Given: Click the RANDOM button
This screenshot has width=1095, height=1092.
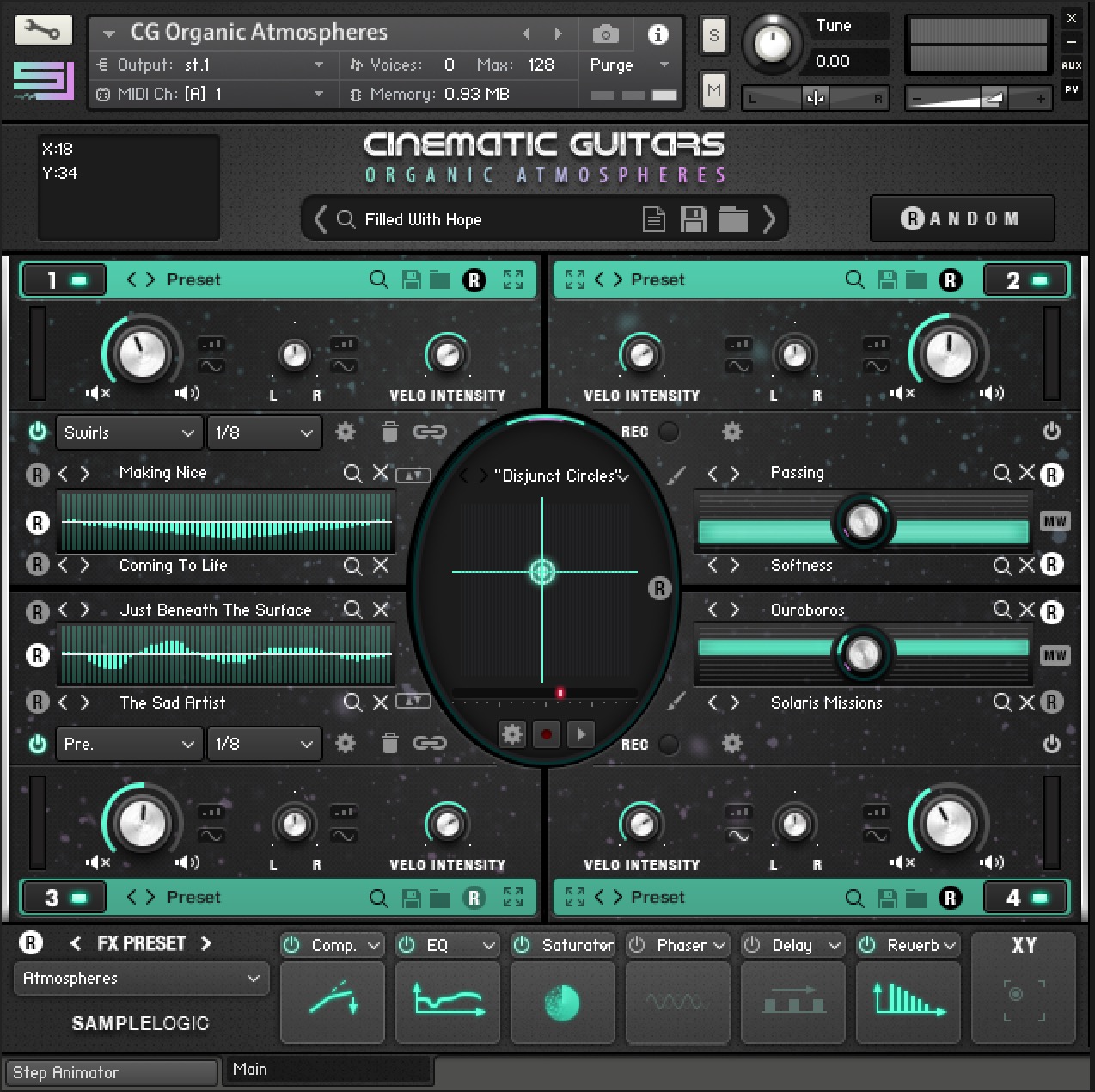Looking at the screenshot, I should (962, 218).
